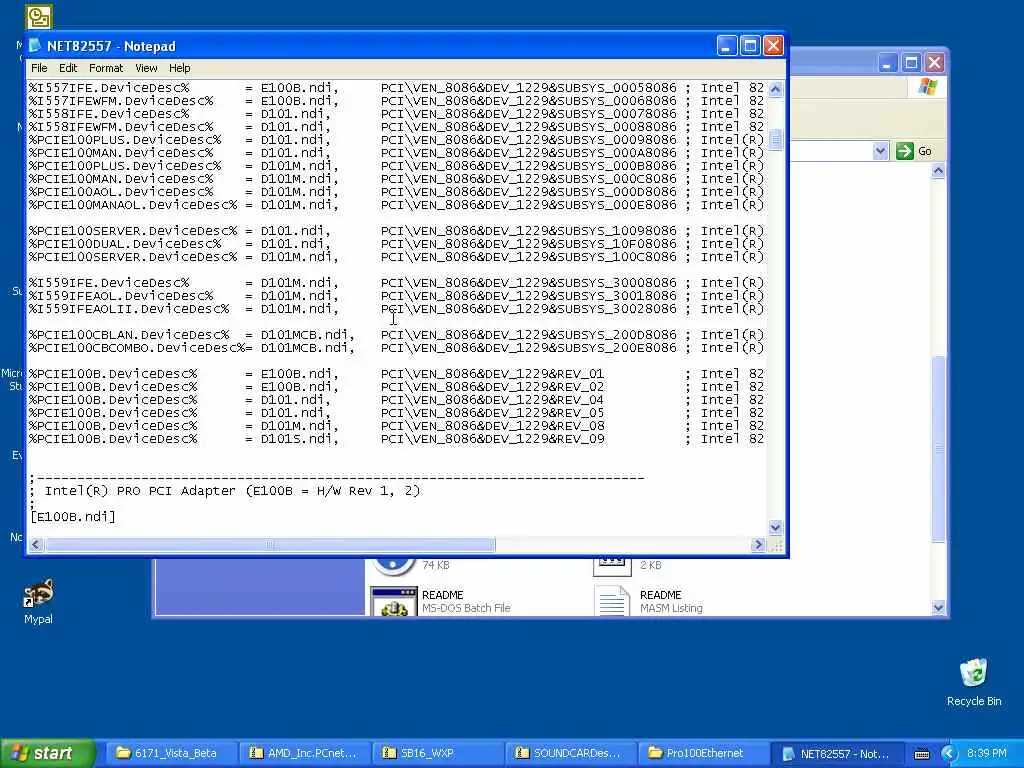Select the Recycle Bin desktop icon
The width and height of the screenshot is (1024, 768).
click(973, 673)
